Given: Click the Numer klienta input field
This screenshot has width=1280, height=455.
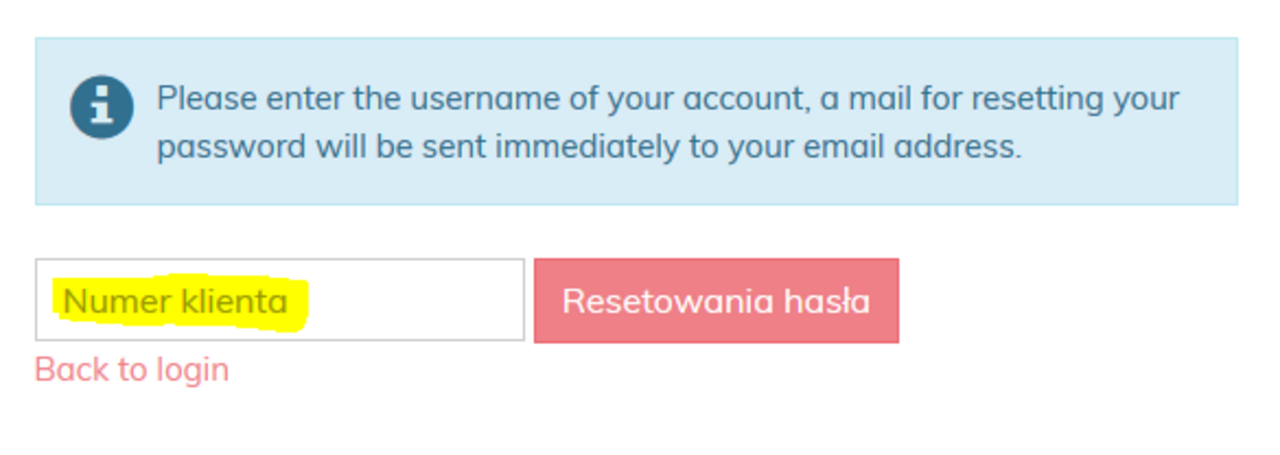Looking at the screenshot, I should coord(279,300).
